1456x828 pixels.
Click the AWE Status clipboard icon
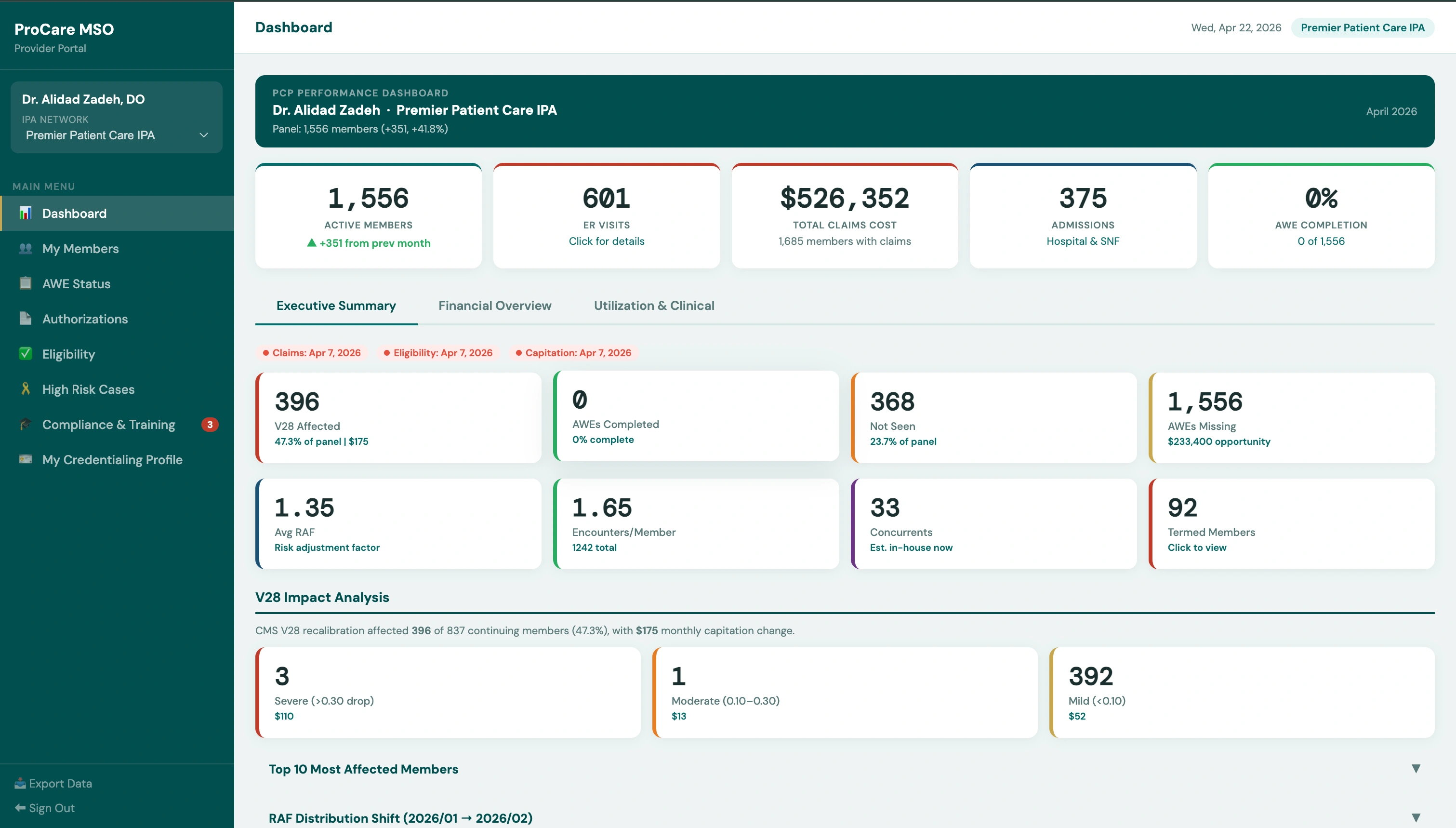tap(26, 283)
